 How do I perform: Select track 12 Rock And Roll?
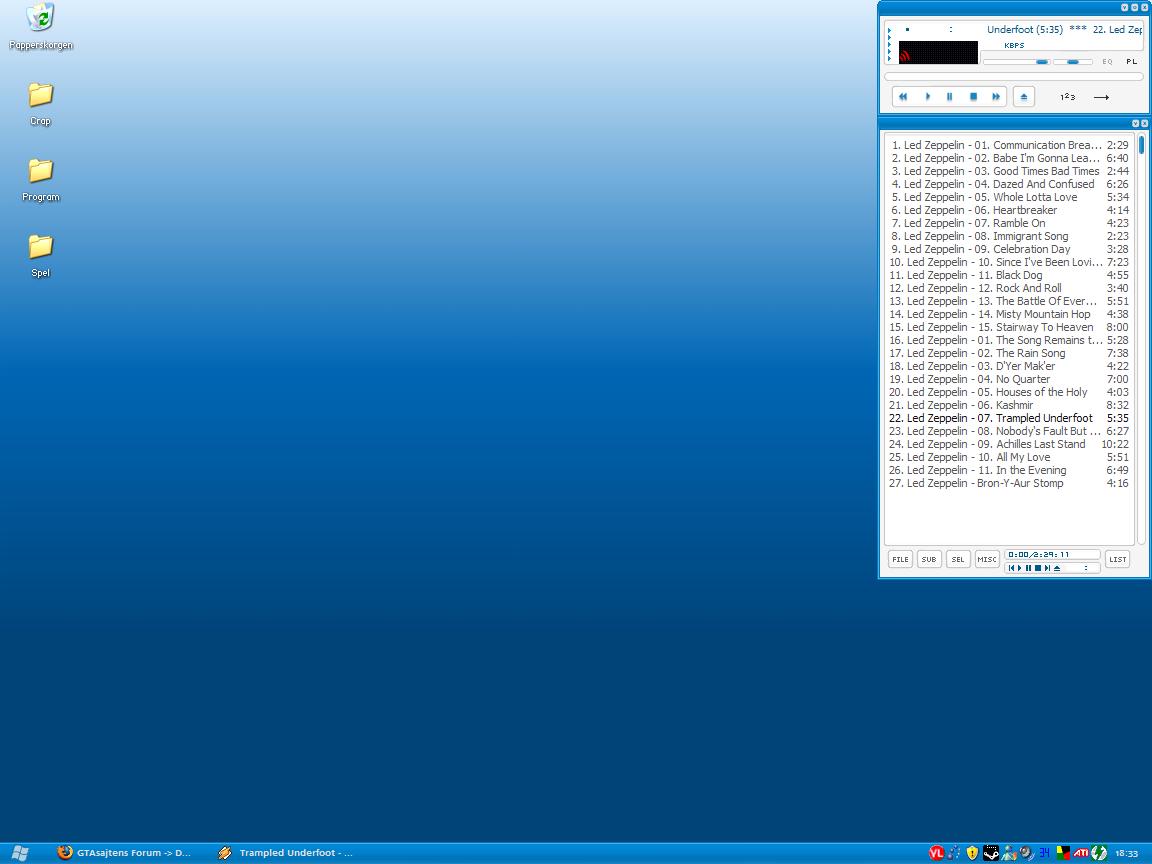point(1009,288)
